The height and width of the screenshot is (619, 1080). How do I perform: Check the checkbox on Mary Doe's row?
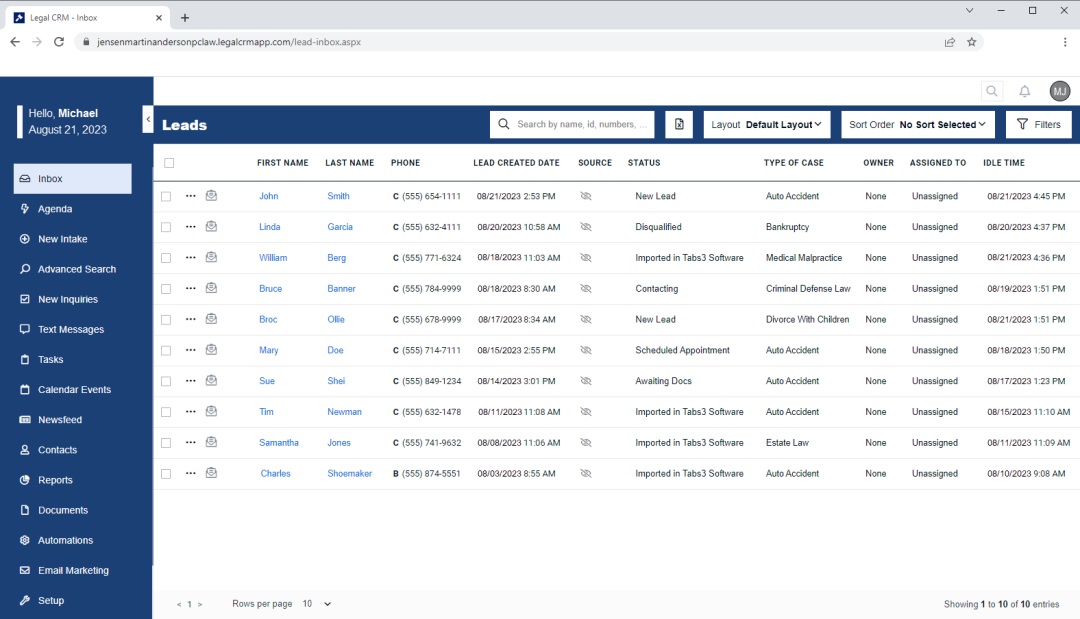165,349
